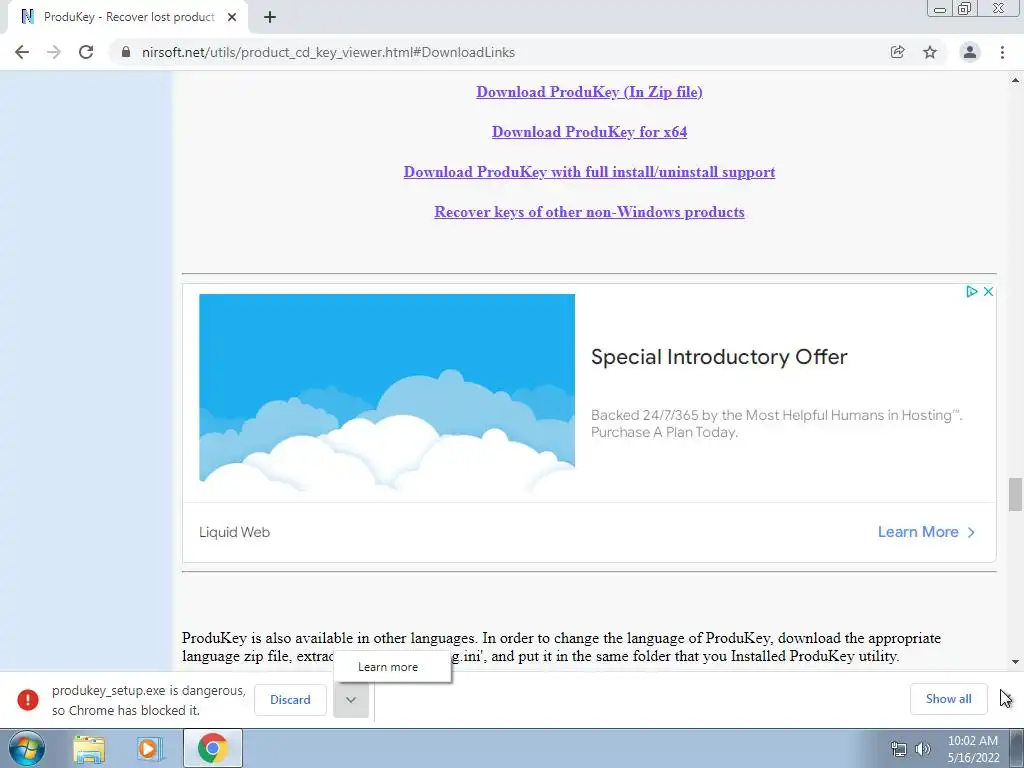Open Chrome three-dot menu

coord(1002,52)
